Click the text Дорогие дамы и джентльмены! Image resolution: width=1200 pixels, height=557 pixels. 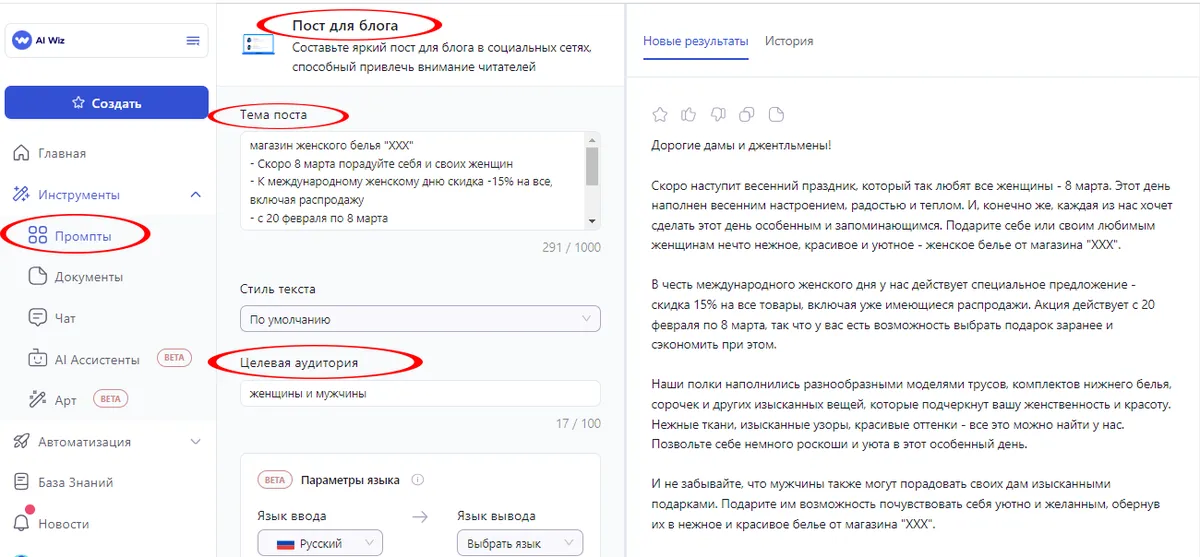click(x=740, y=145)
